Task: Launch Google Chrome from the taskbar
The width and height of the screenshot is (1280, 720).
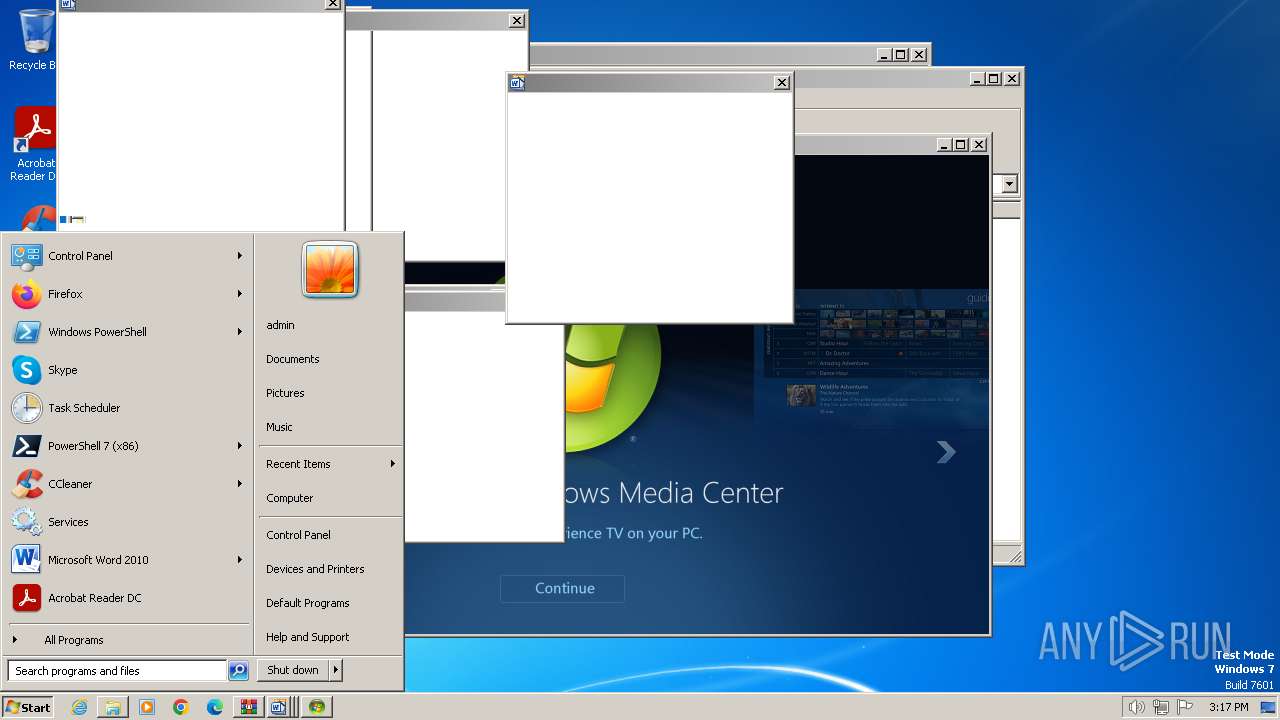Action: [181, 707]
